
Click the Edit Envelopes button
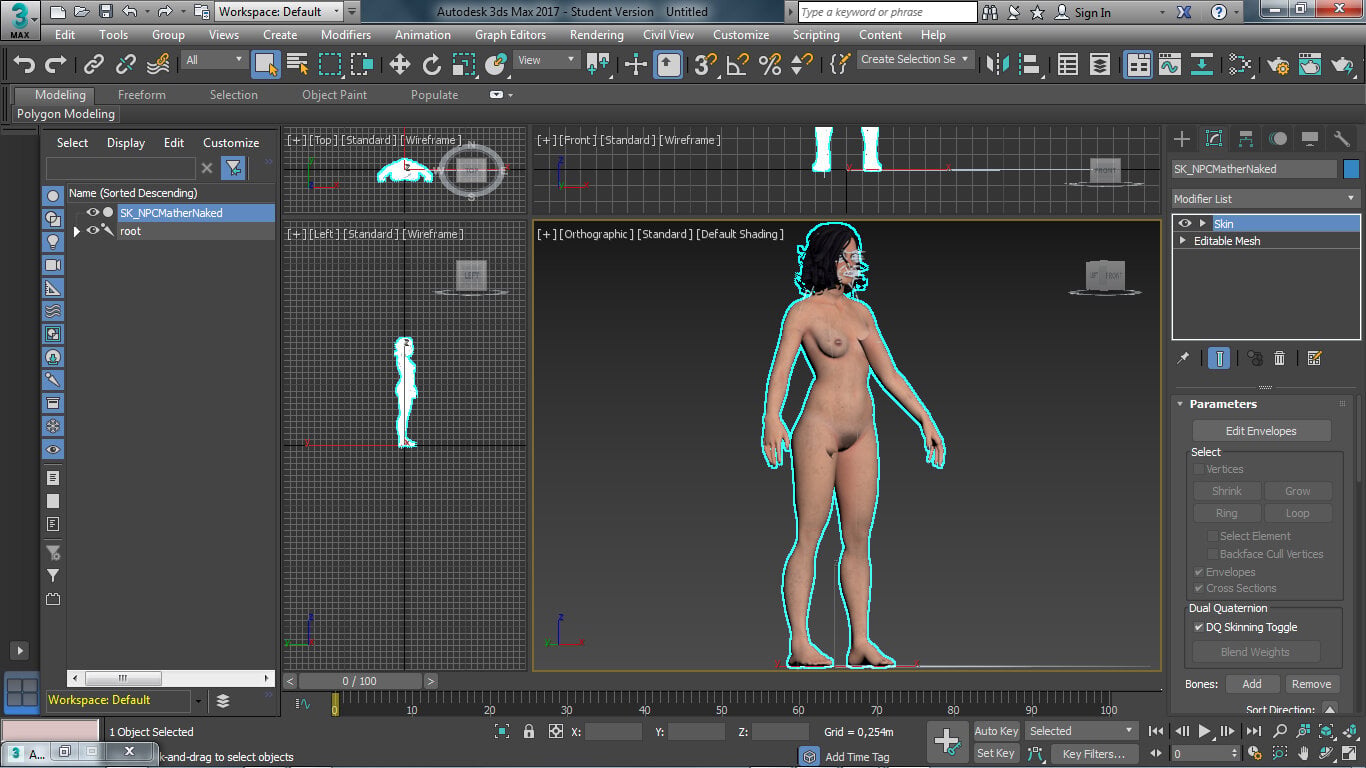[x=1261, y=431]
